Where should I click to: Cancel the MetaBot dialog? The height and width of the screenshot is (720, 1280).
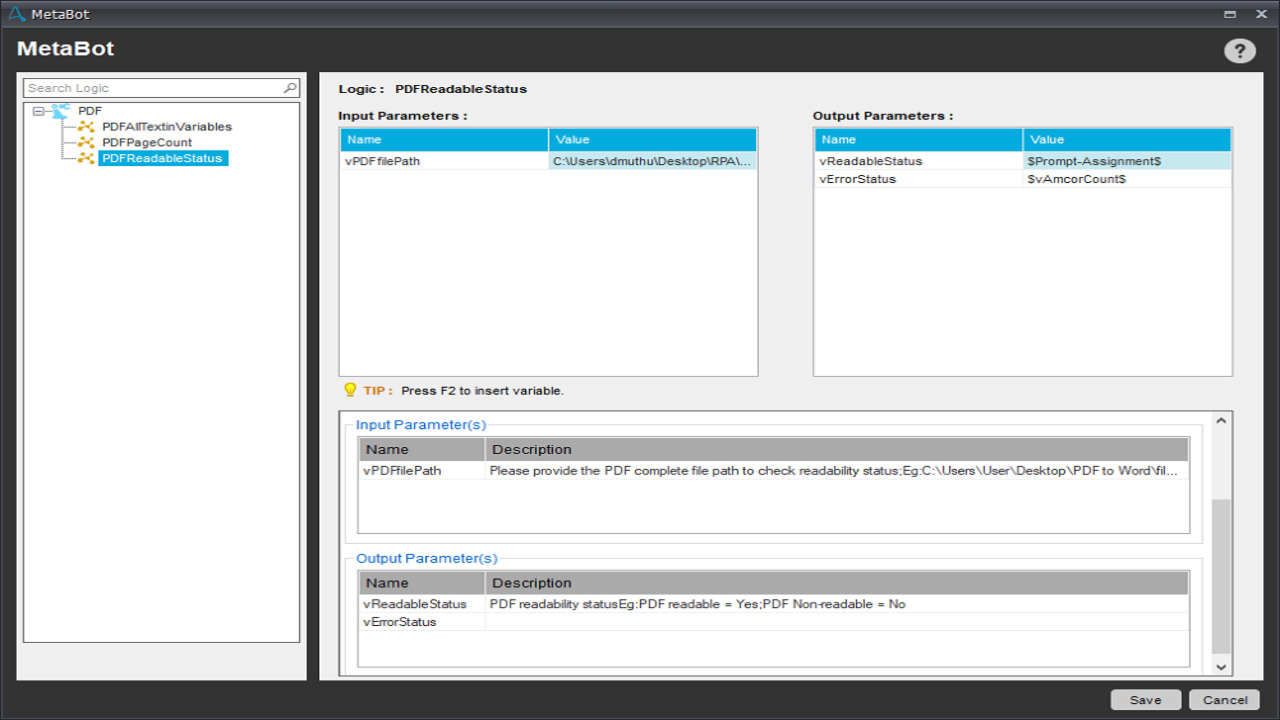(x=1224, y=700)
